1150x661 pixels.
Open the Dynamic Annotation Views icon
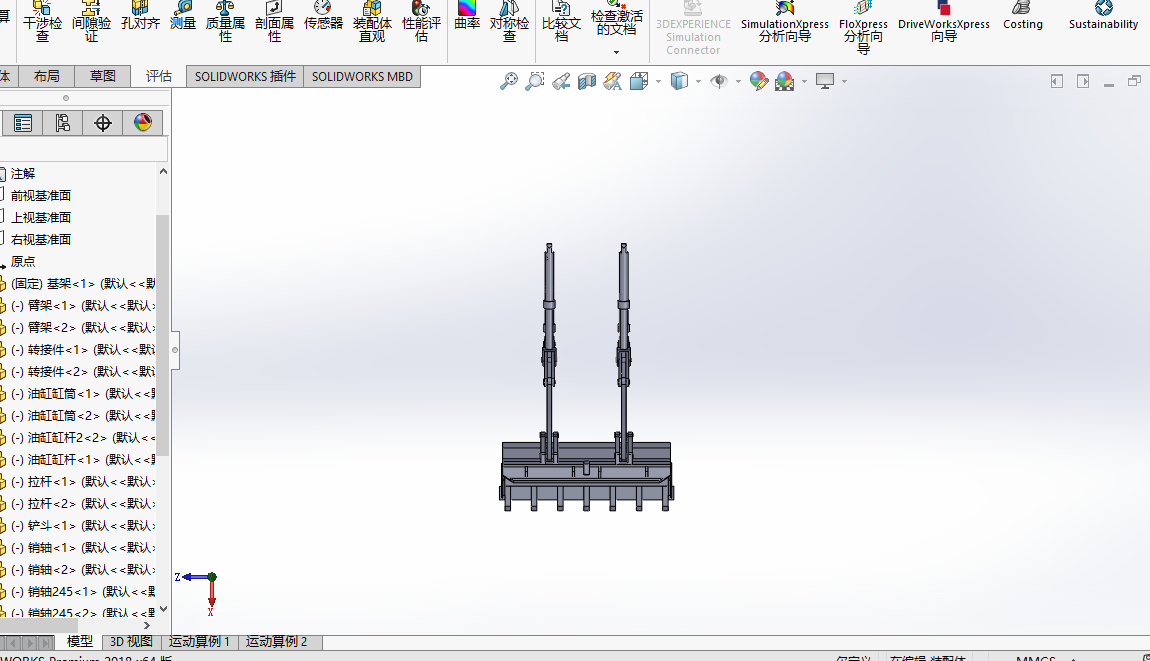[612, 81]
